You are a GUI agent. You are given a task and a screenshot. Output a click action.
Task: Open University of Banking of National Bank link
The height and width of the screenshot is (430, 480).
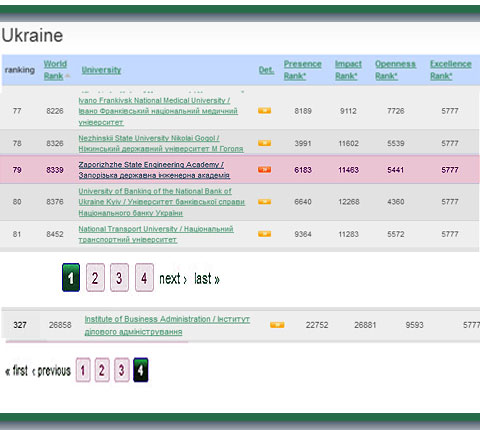click(x=162, y=202)
